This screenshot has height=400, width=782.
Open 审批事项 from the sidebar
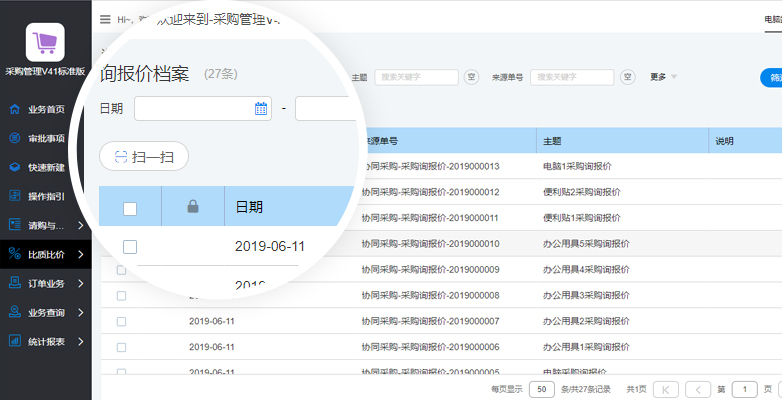click(46, 138)
